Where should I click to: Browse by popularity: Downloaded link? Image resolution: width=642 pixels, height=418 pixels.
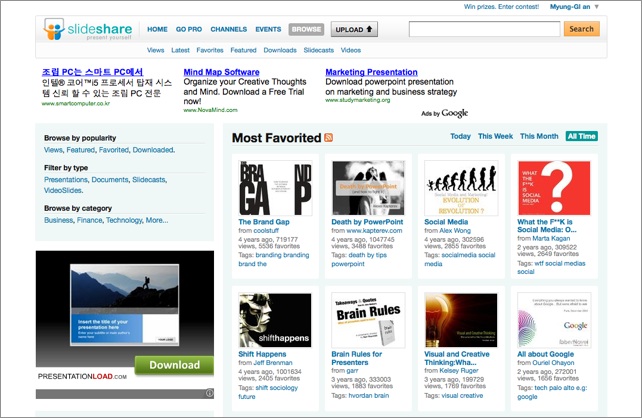[x=153, y=150]
